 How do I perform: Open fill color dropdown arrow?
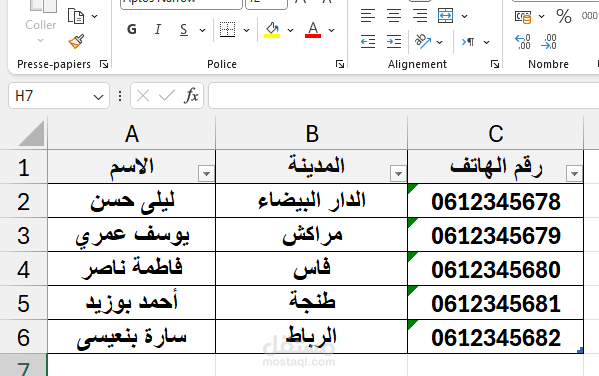tap(290, 30)
